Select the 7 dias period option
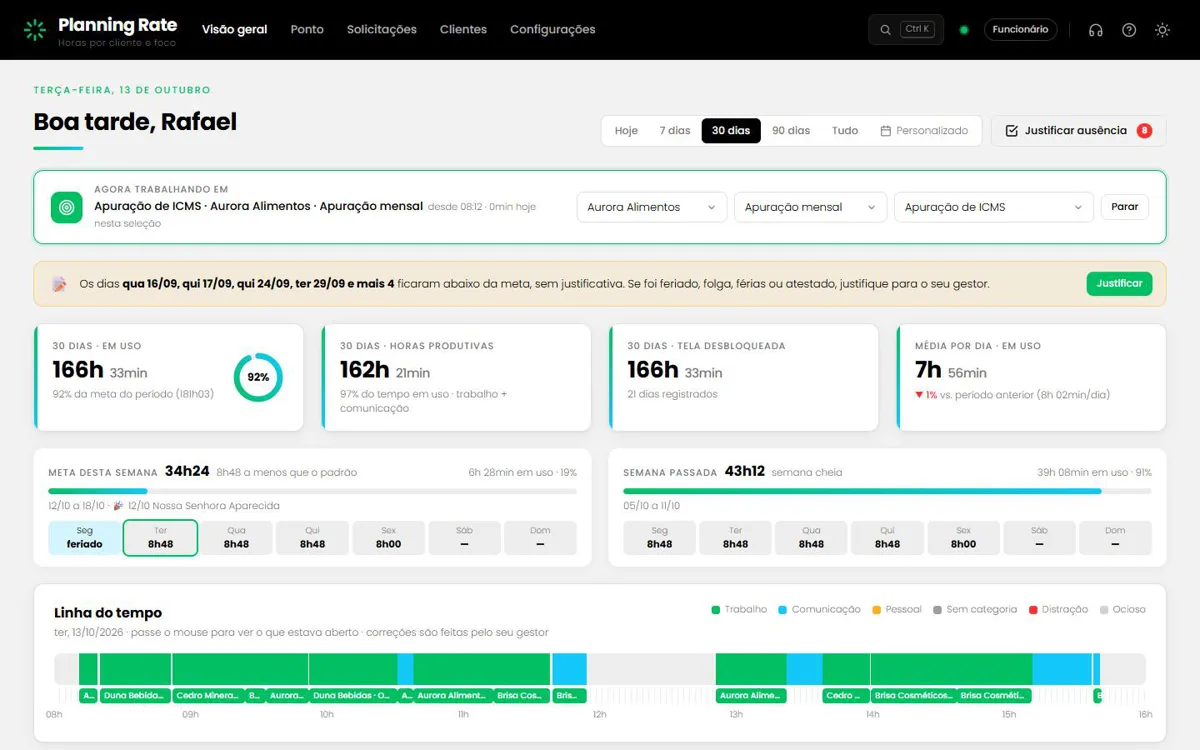The height and width of the screenshot is (750, 1200). point(675,131)
